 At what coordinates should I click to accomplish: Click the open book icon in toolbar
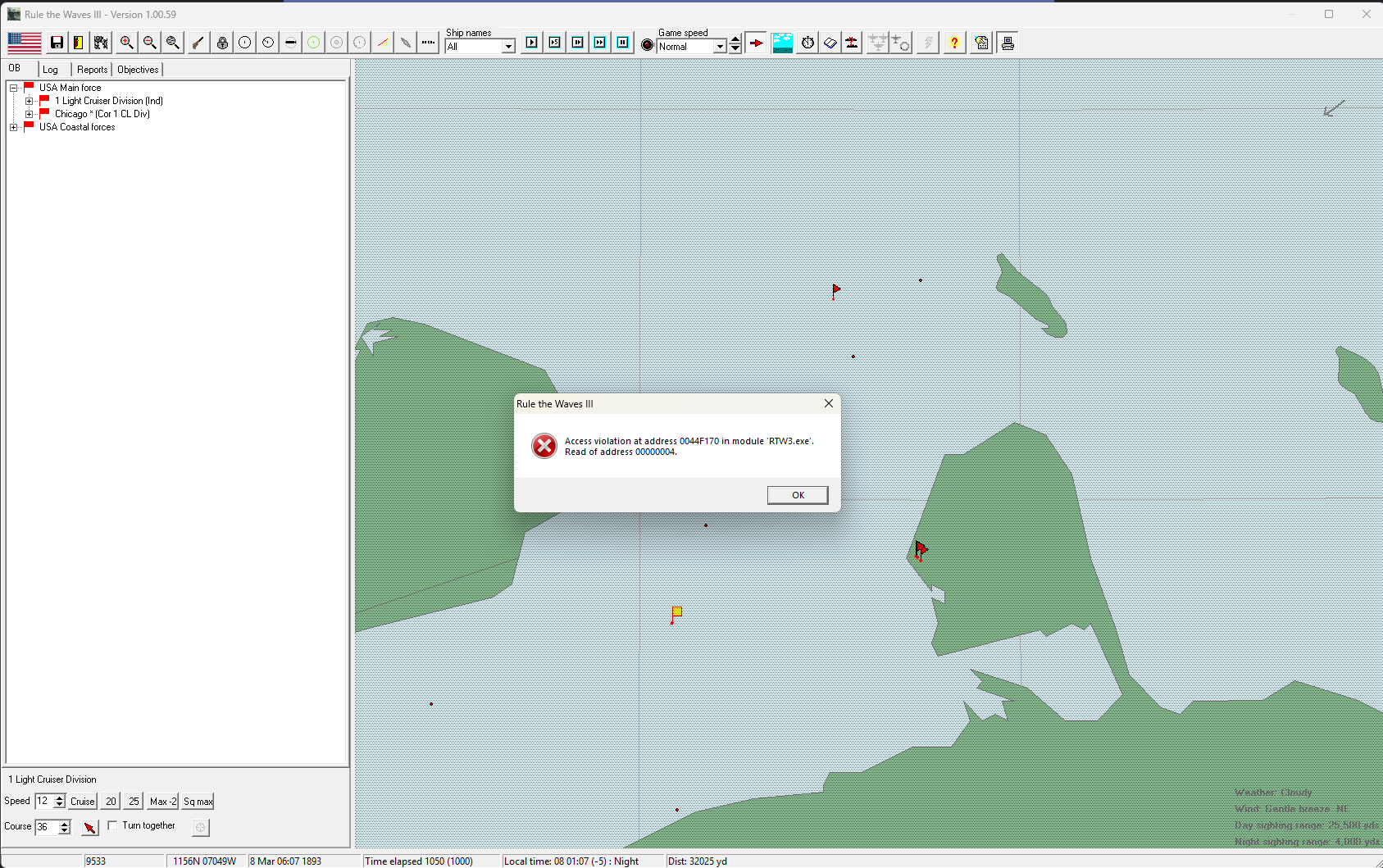tap(830, 43)
